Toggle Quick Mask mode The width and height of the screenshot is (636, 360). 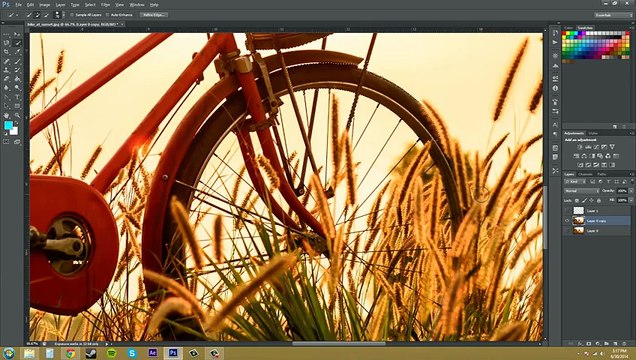click(6, 141)
